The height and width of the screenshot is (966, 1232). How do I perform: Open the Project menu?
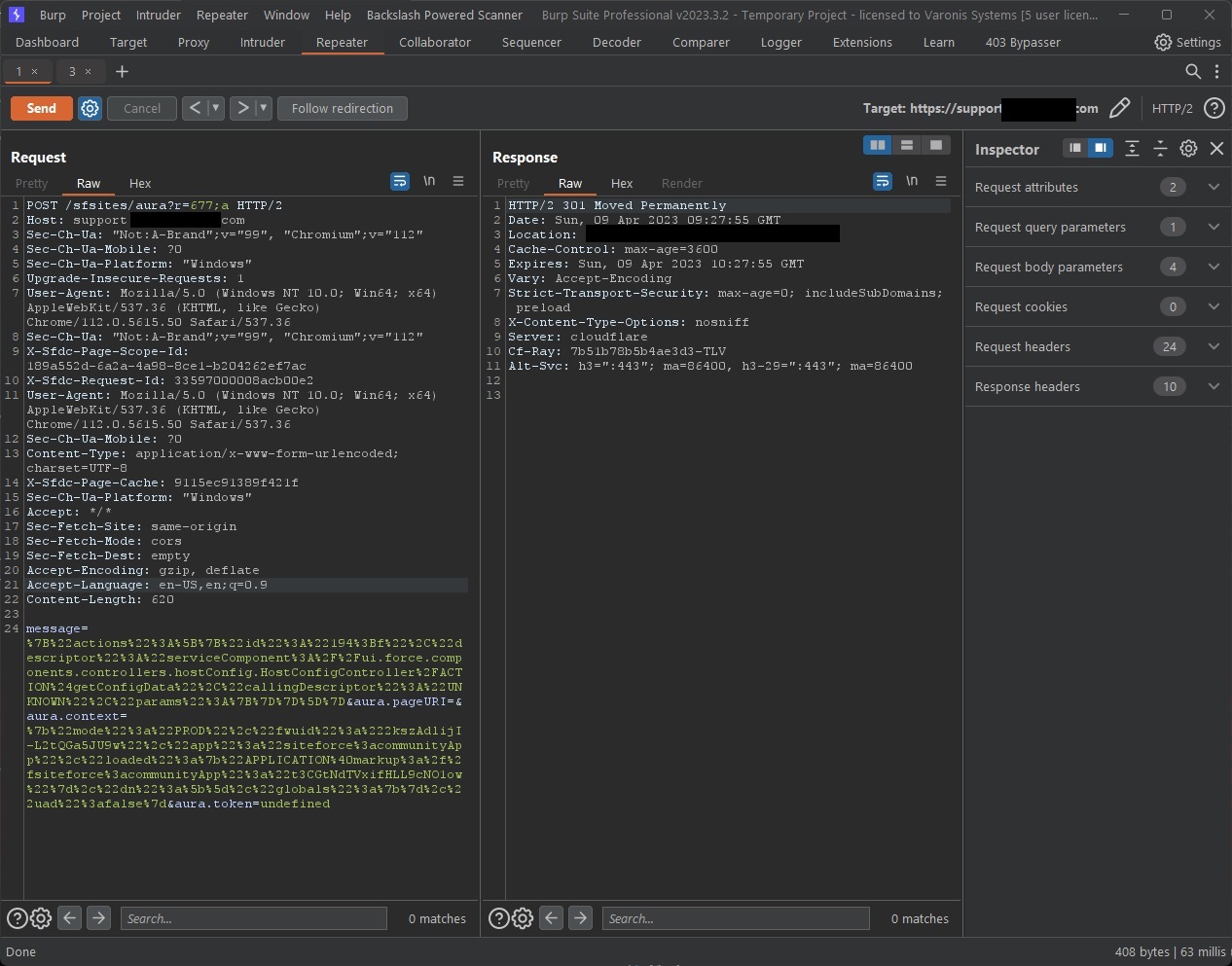pyautogui.click(x=101, y=15)
